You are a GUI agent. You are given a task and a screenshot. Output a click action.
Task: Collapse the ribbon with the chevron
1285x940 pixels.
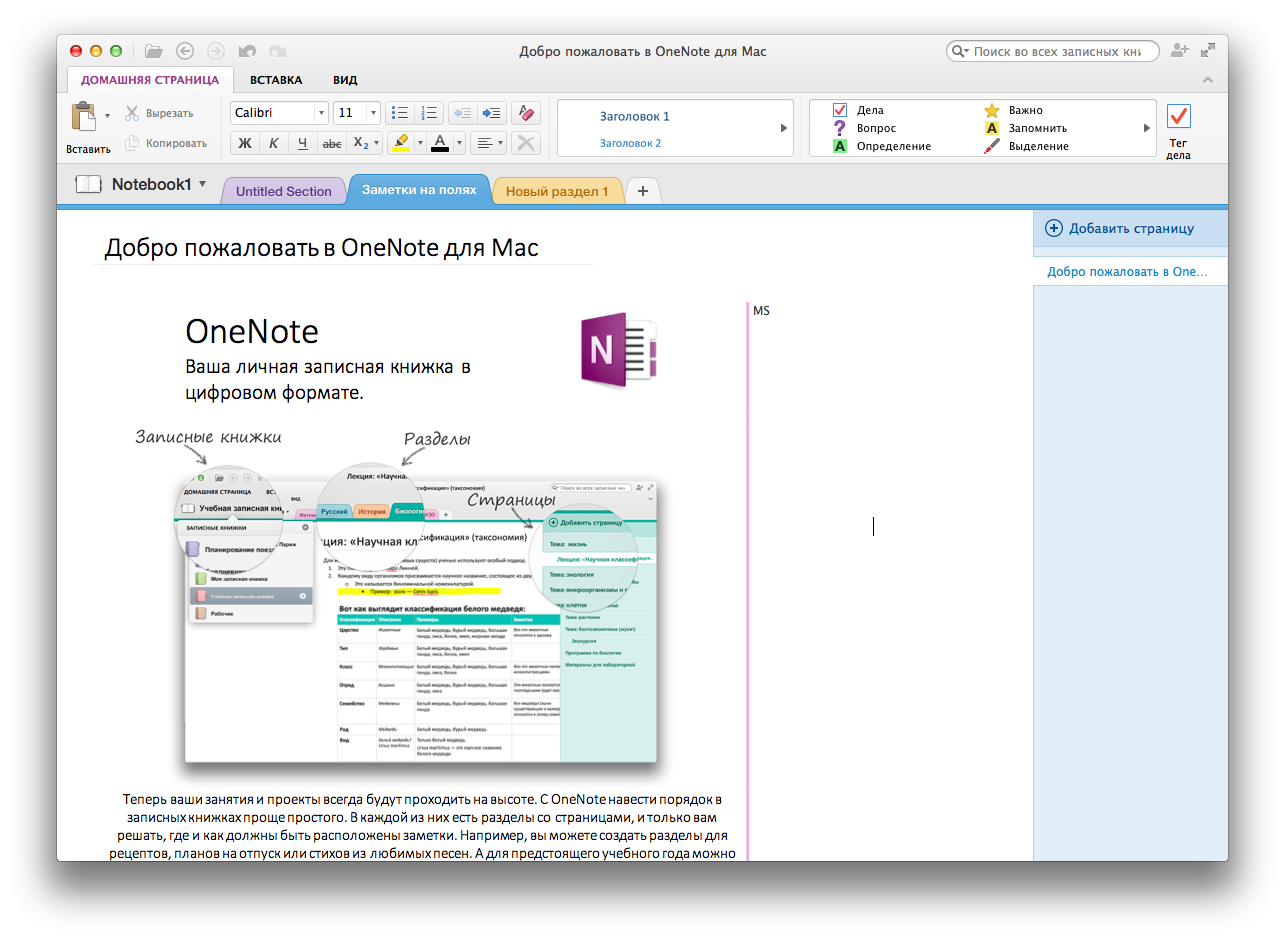(x=1208, y=80)
